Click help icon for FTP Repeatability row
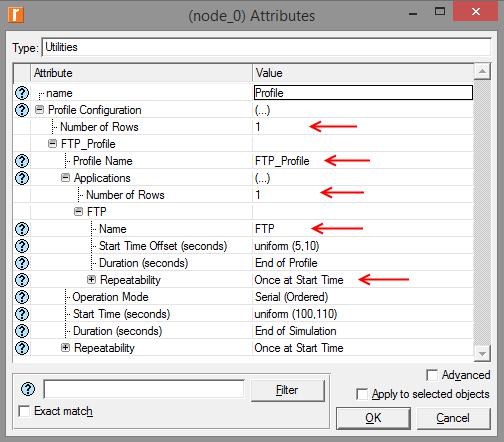The image size is (504, 442). (22, 280)
